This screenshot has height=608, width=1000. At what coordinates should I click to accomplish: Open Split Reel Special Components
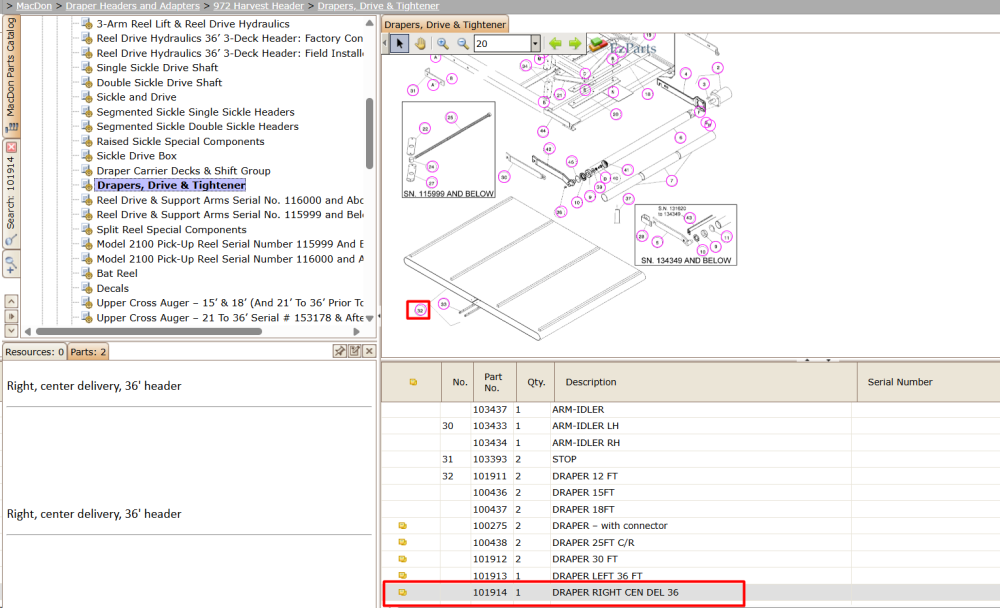coord(171,229)
